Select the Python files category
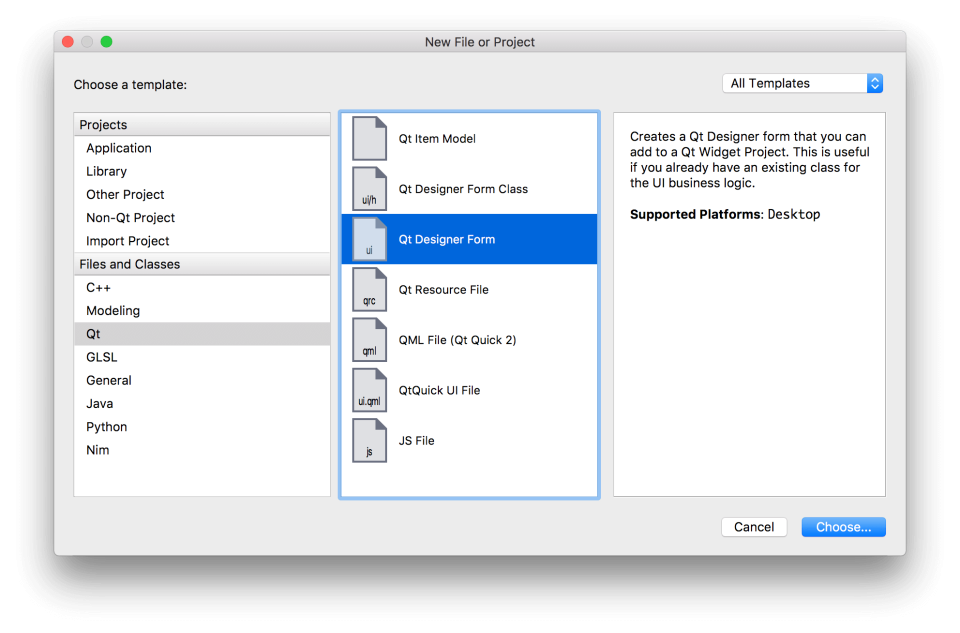The image size is (960, 633). [x=106, y=427]
